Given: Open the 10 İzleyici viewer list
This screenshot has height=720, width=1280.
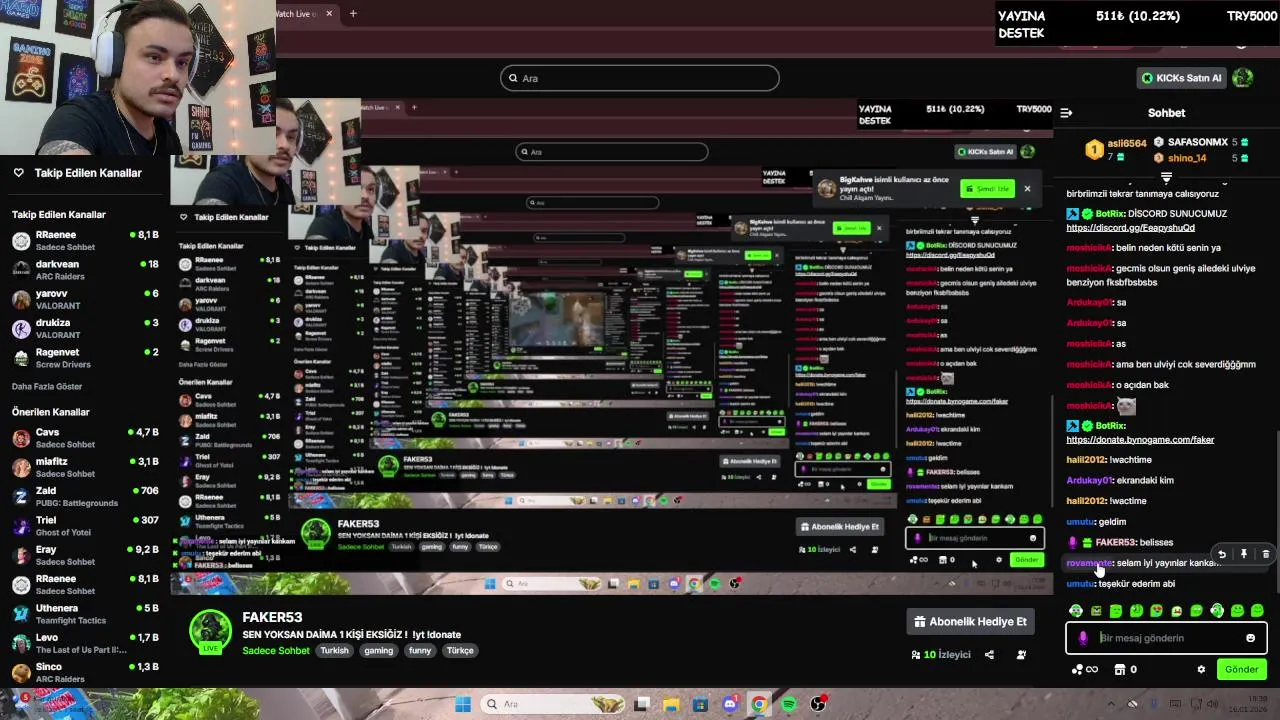Looking at the screenshot, I should (941, 655).
